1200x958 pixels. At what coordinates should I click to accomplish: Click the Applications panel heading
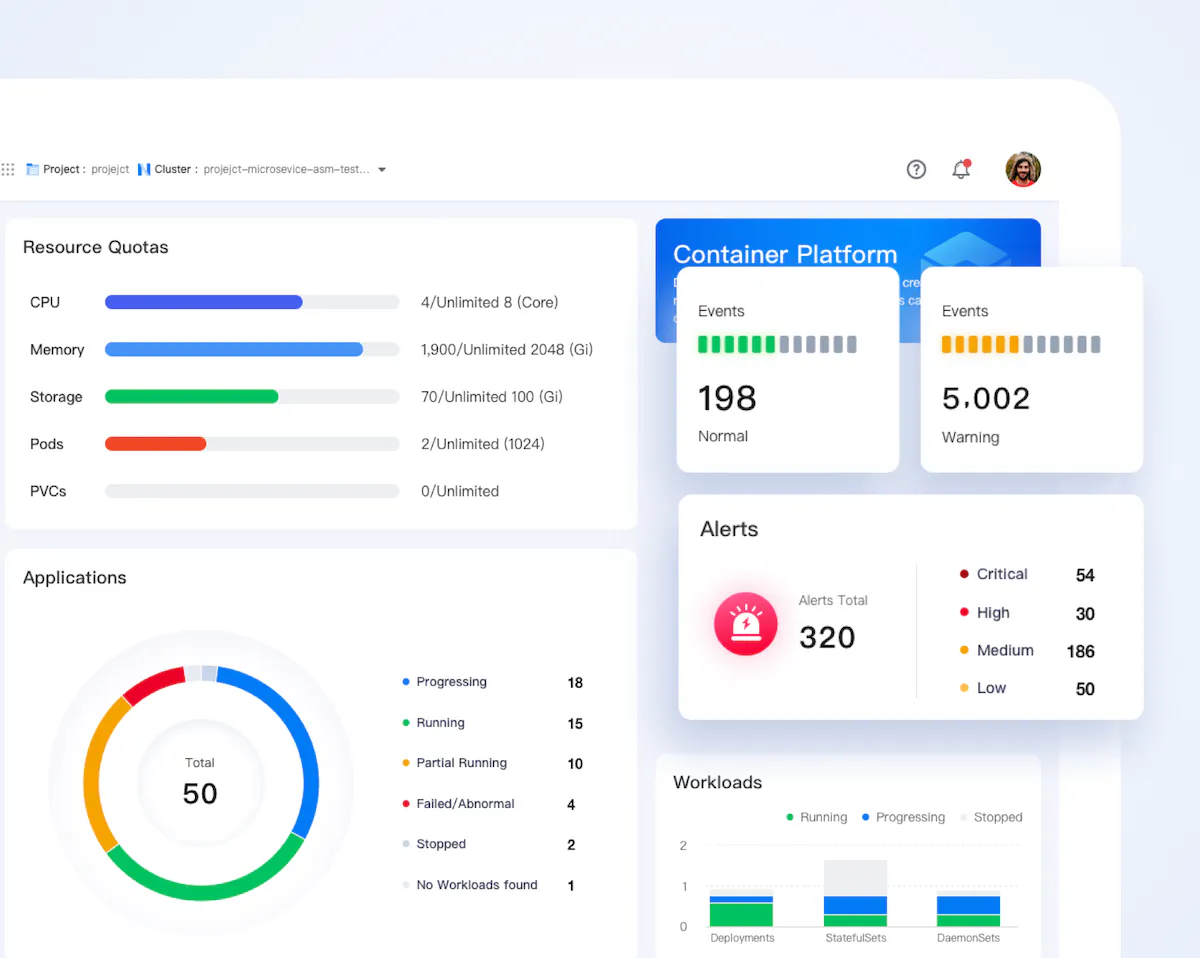[x=75, y=578]
